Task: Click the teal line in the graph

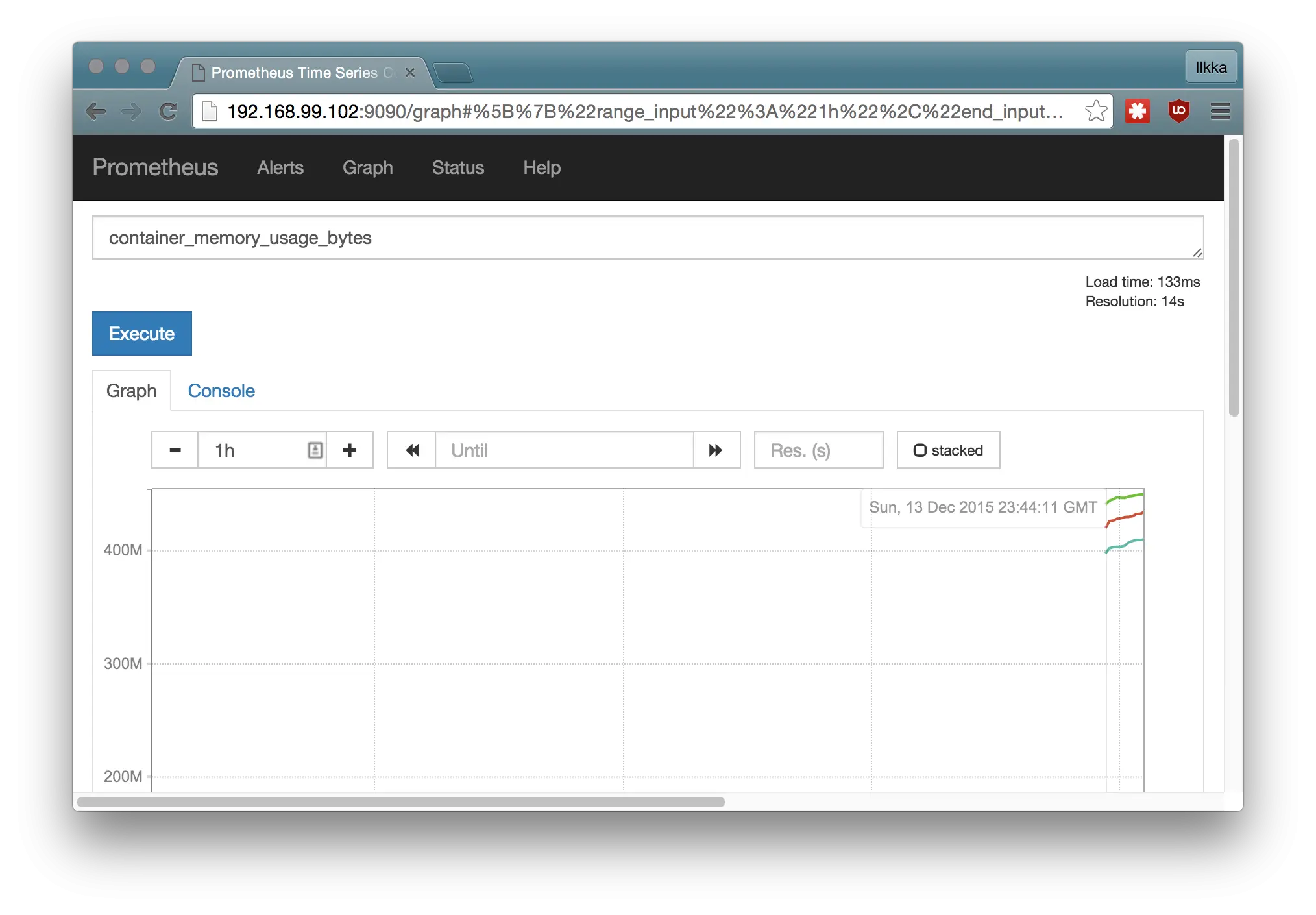Action: [x=1125, y=546]
